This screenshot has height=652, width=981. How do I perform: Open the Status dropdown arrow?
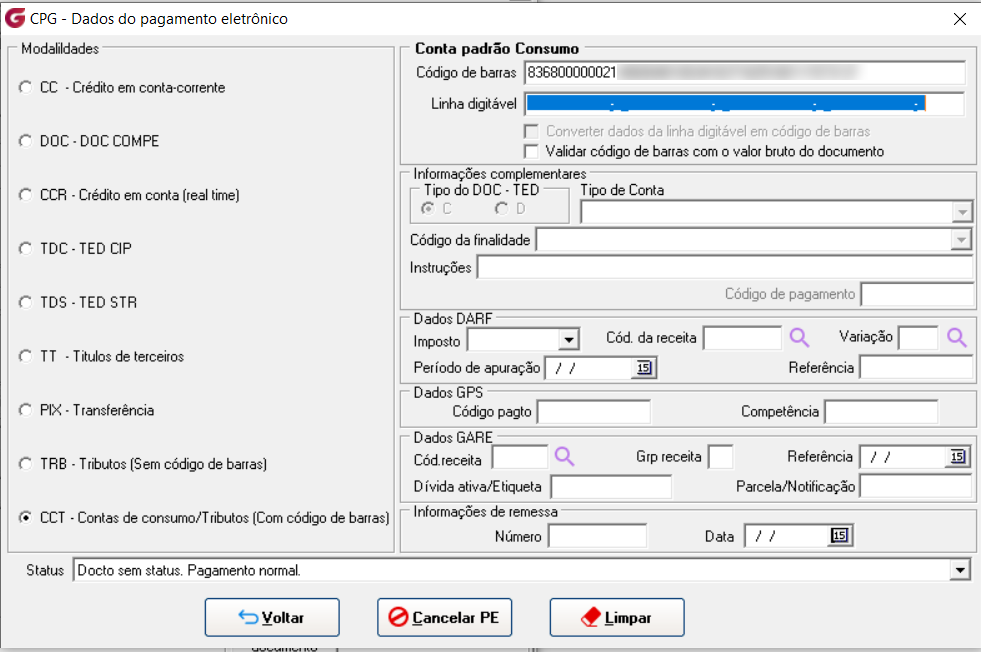[x=960, y=570]
